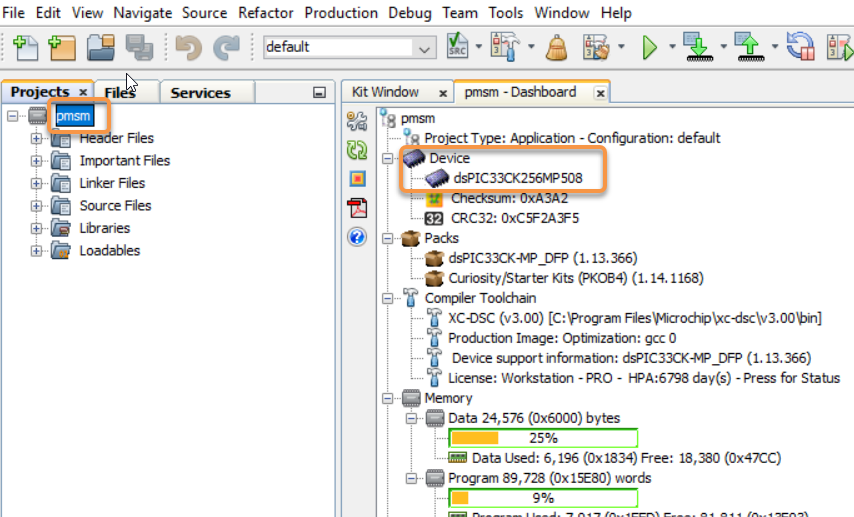
Task: Open the Production menu
Action: [341, 13]
